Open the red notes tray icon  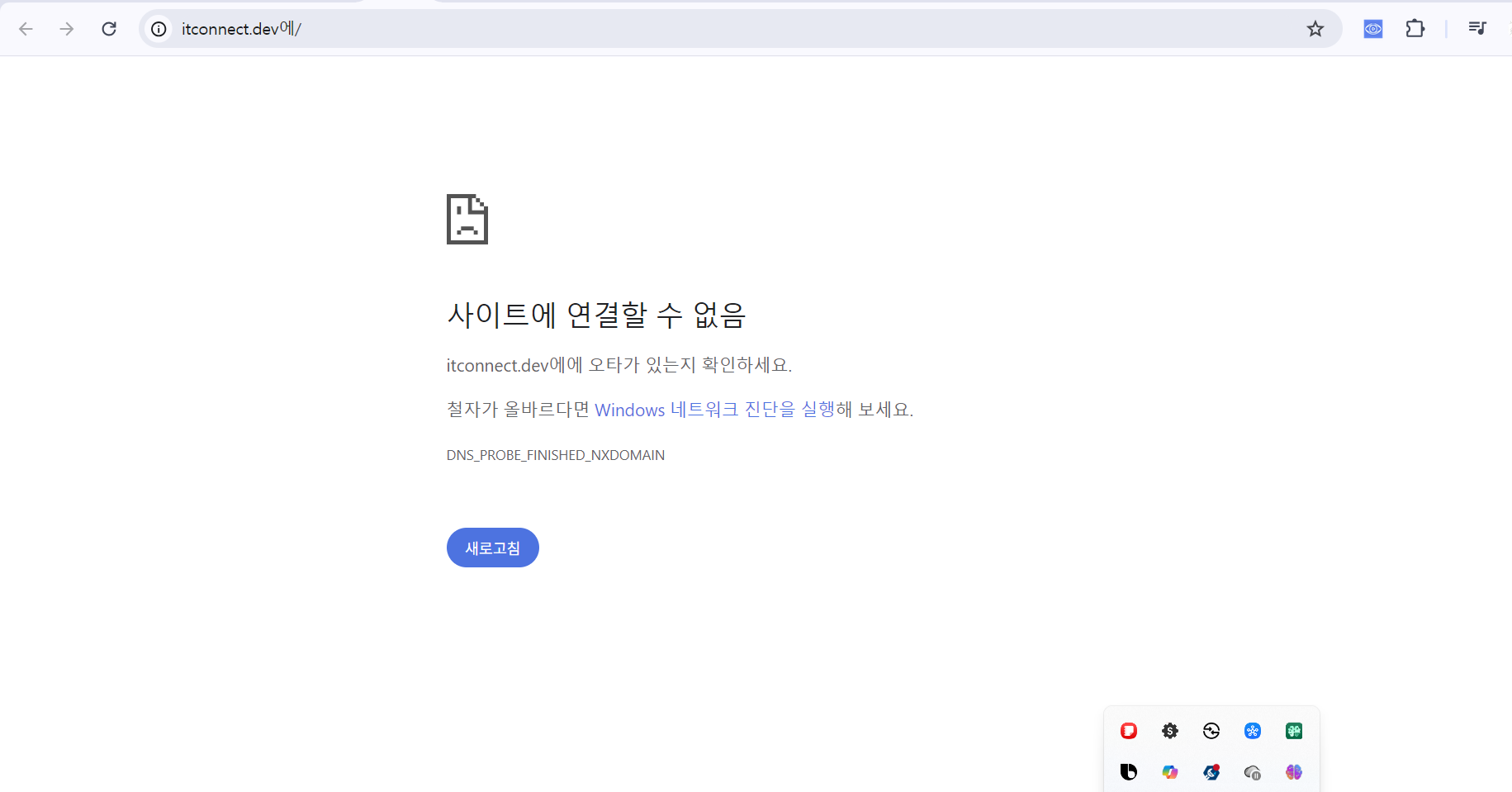coord(1129,731)
